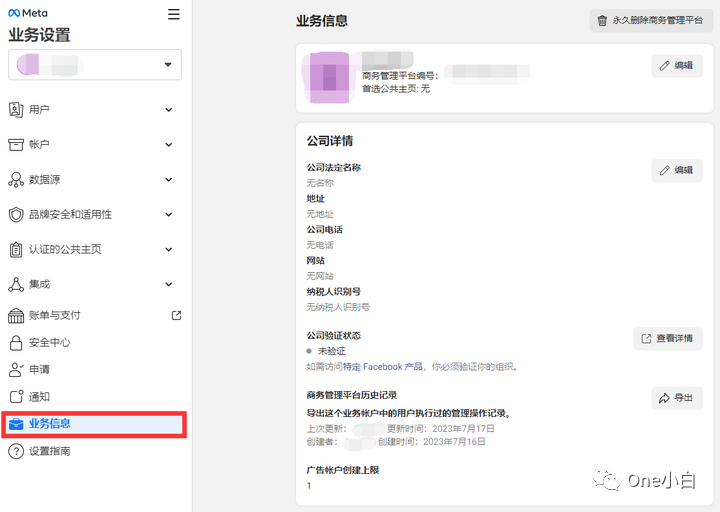Click the 更新时间 2023年7月17日 text
The width and height of the screenshot is (720, 512).
[440, 429]
